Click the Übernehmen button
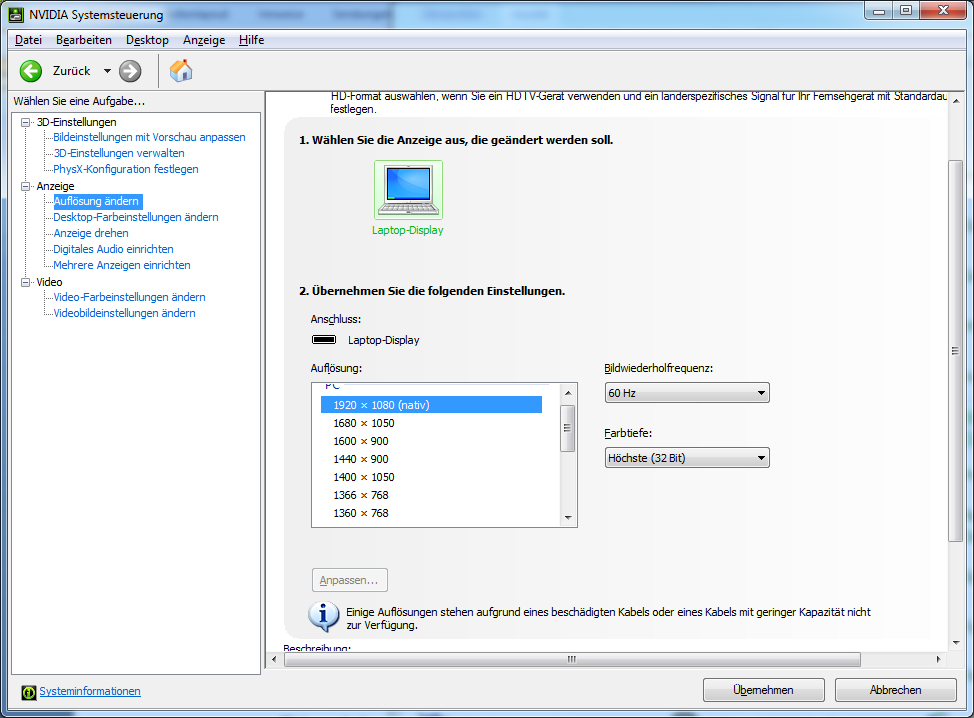The height and width of the screenshot is (718, 974). [763, 690]
